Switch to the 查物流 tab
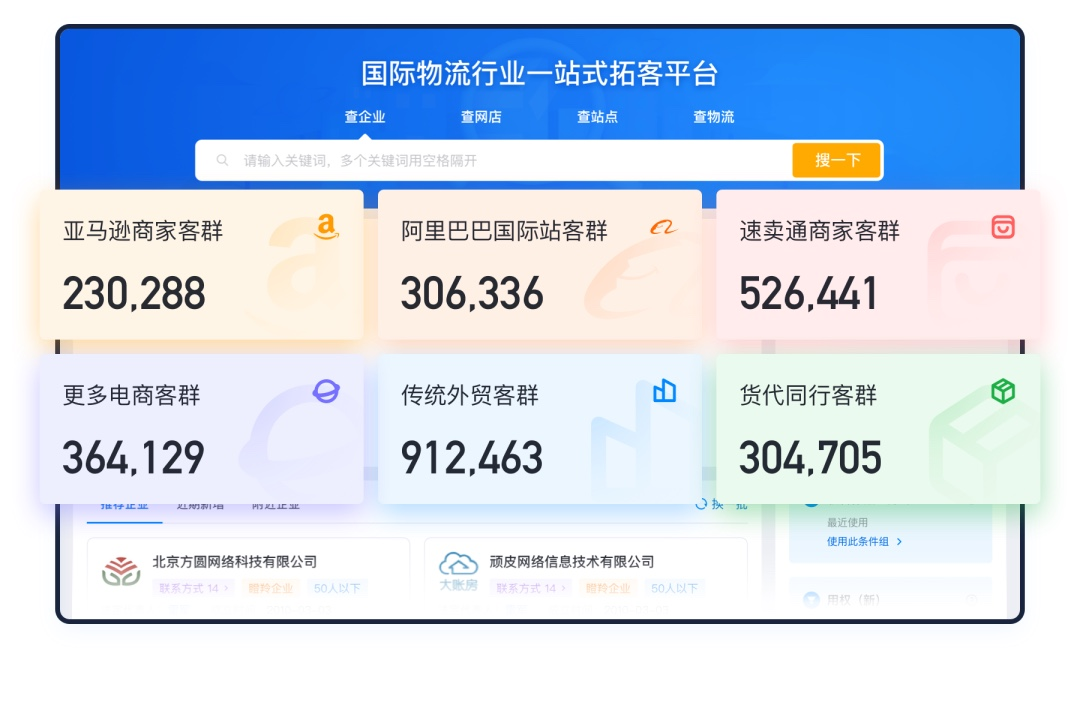Viewport: 1080px width, 720px height. coord(714,117)
